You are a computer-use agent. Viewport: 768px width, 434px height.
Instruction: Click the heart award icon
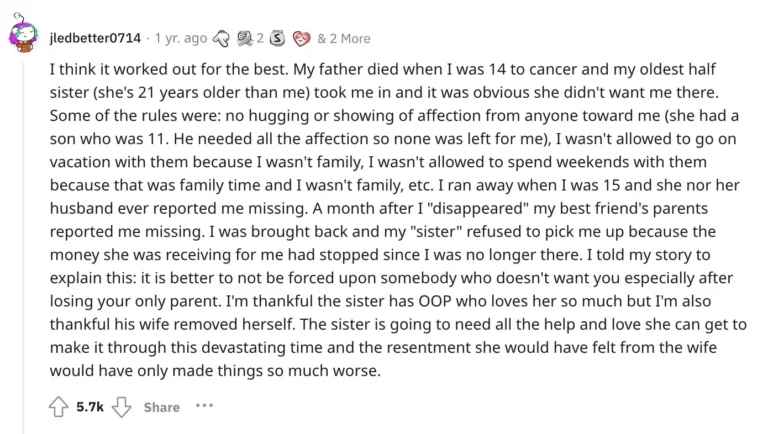[x=300, y=39]
